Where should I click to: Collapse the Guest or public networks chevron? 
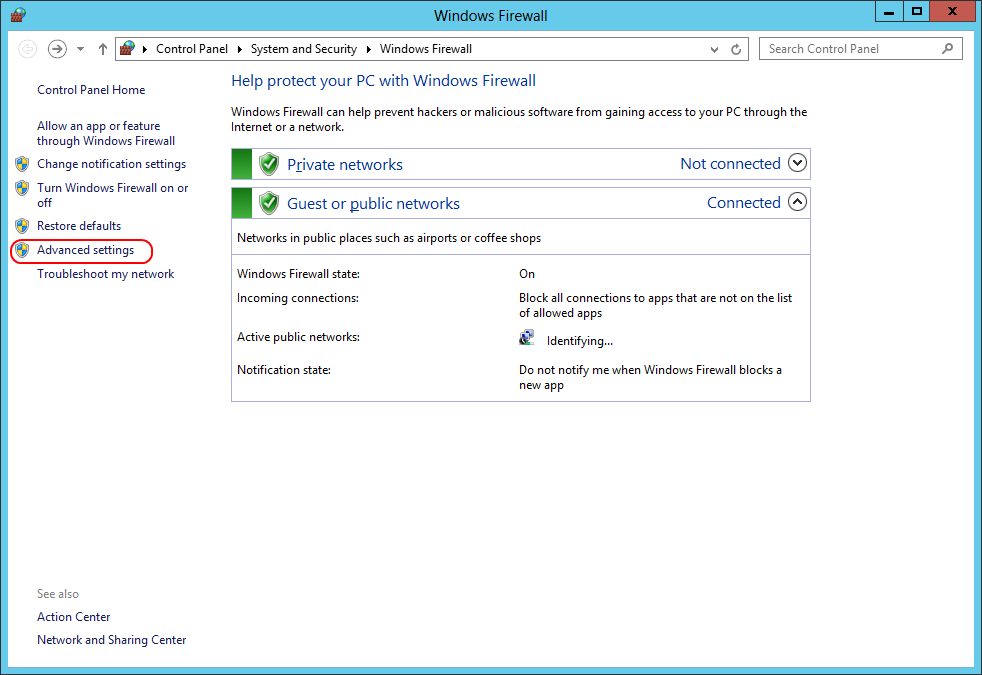tap(797, 202)
